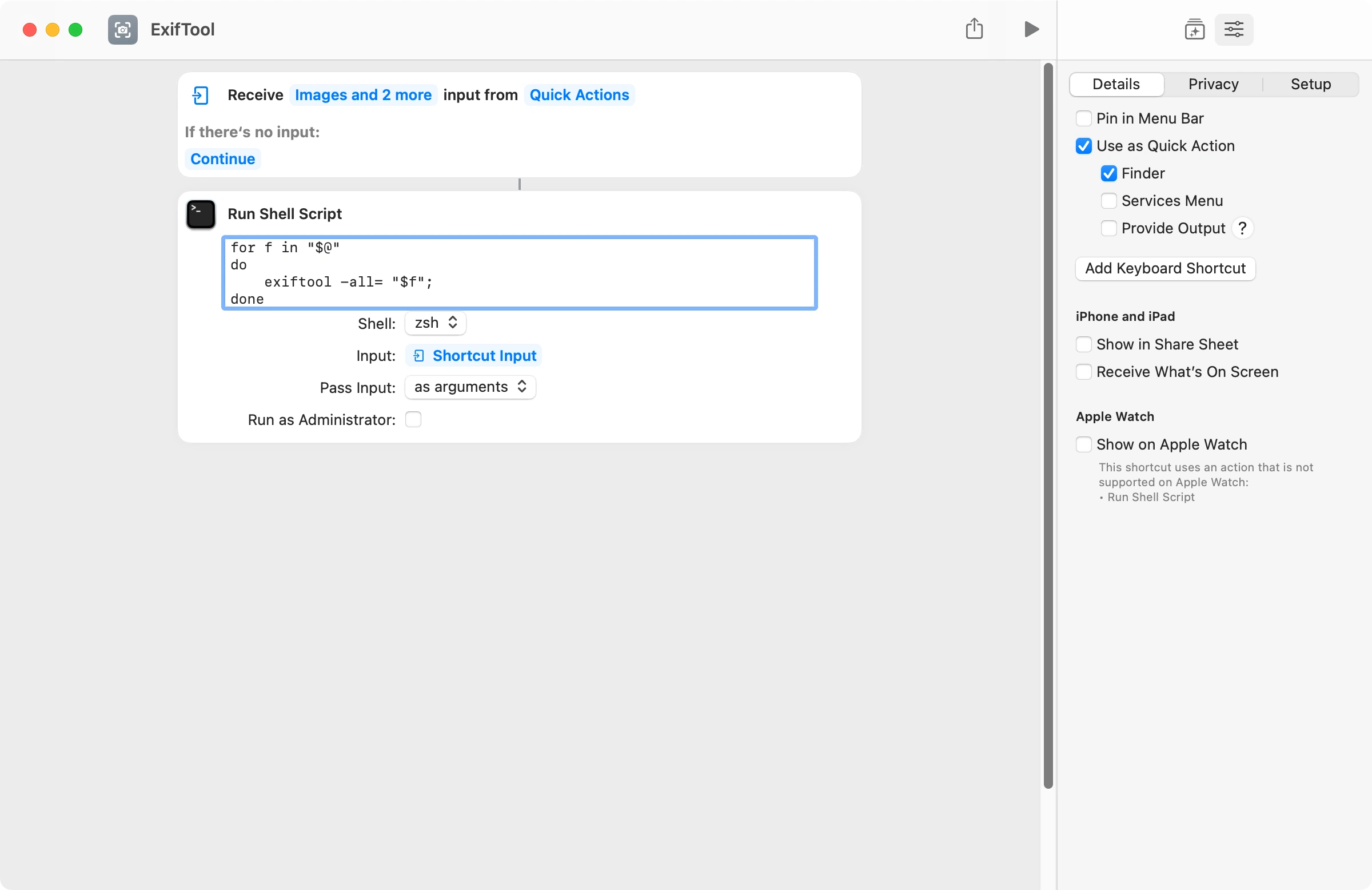
Task: Run the shortcut with Play button
Action: tap(1031, 29)
